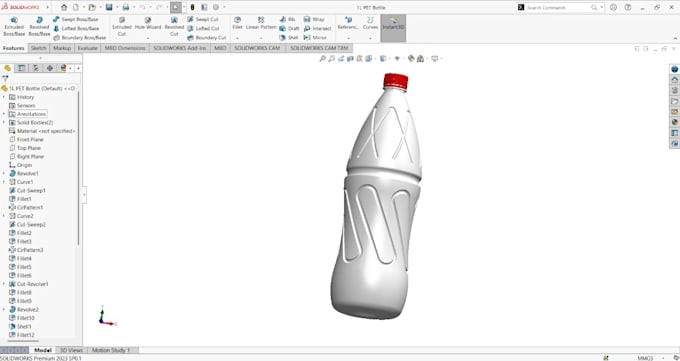Viewport: 680px width, 361px height.
Task: Open Reference Geometry tool
Action: click(348, 23)
